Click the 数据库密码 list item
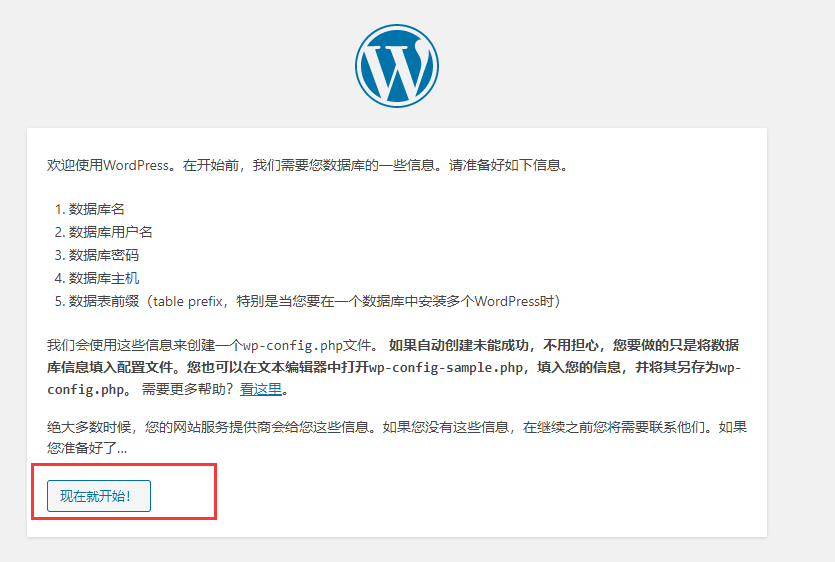Viewport: 835px width, 562px height. [103, 255]
